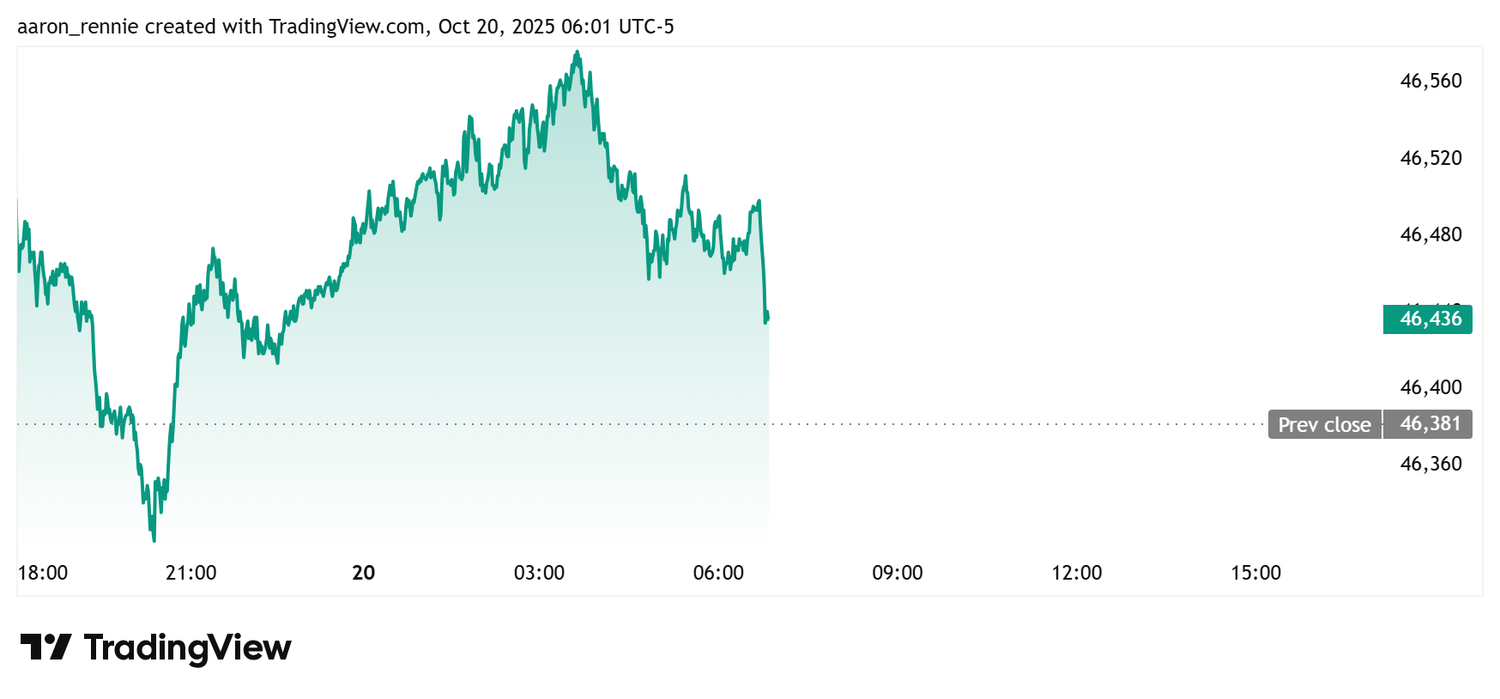The image size is (1500, 699).
Task: Click the 46,381 previous close value
Action: (x=1428, y=424)
